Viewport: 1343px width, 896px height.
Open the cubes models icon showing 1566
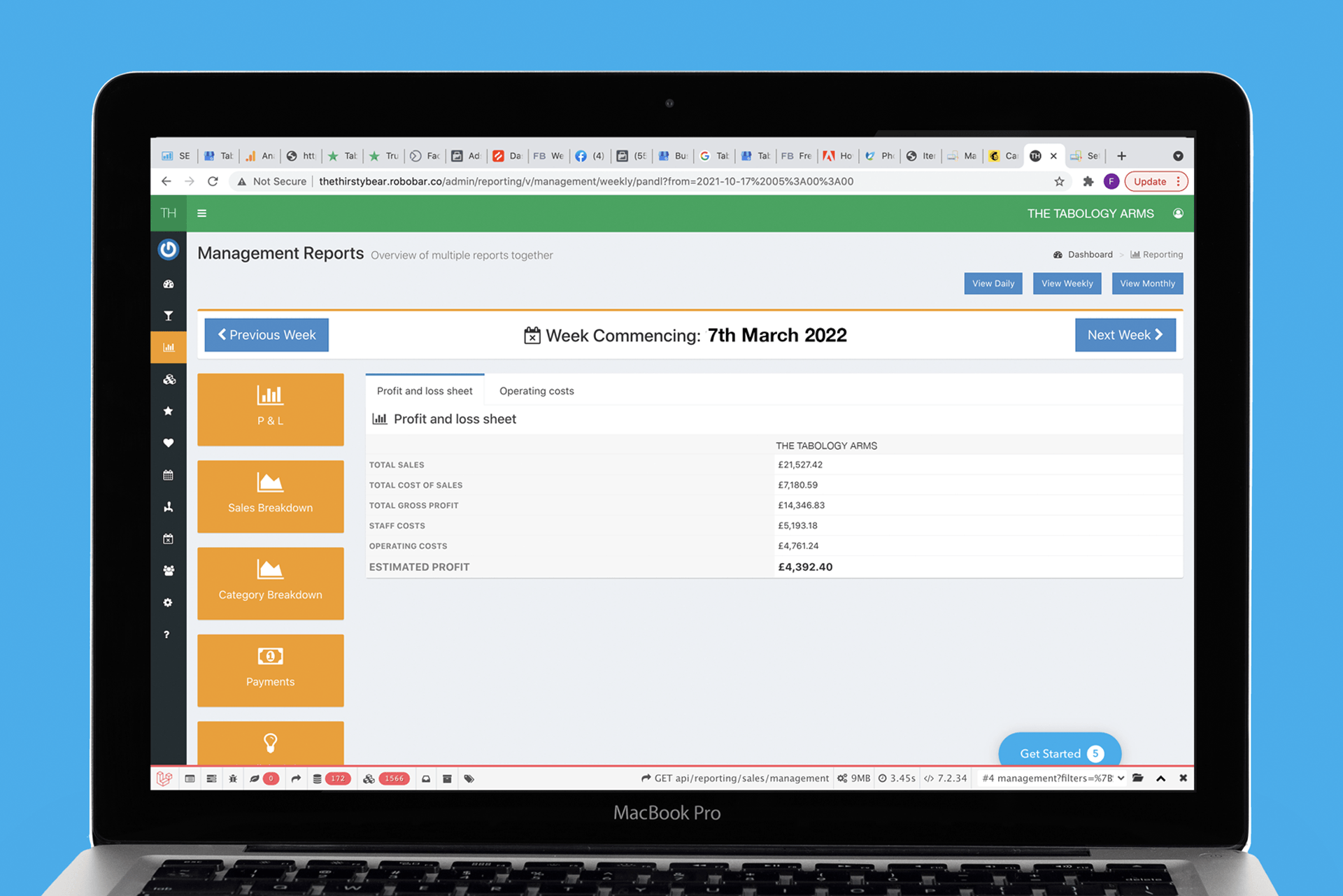(x=385, y=778)
